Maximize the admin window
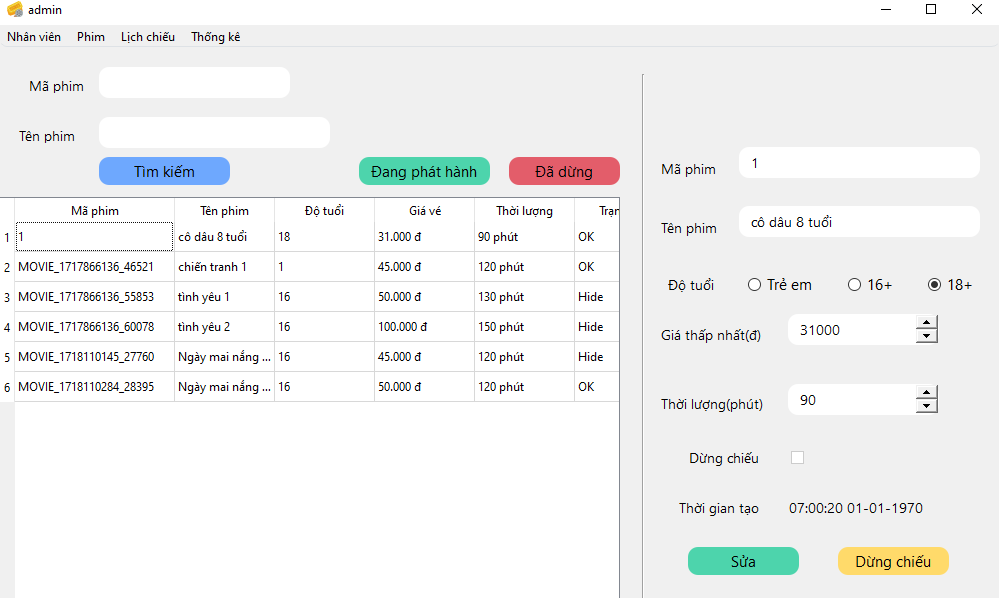Screen dimensions: 999x598 pyautogui.click(x=931, y=9)
